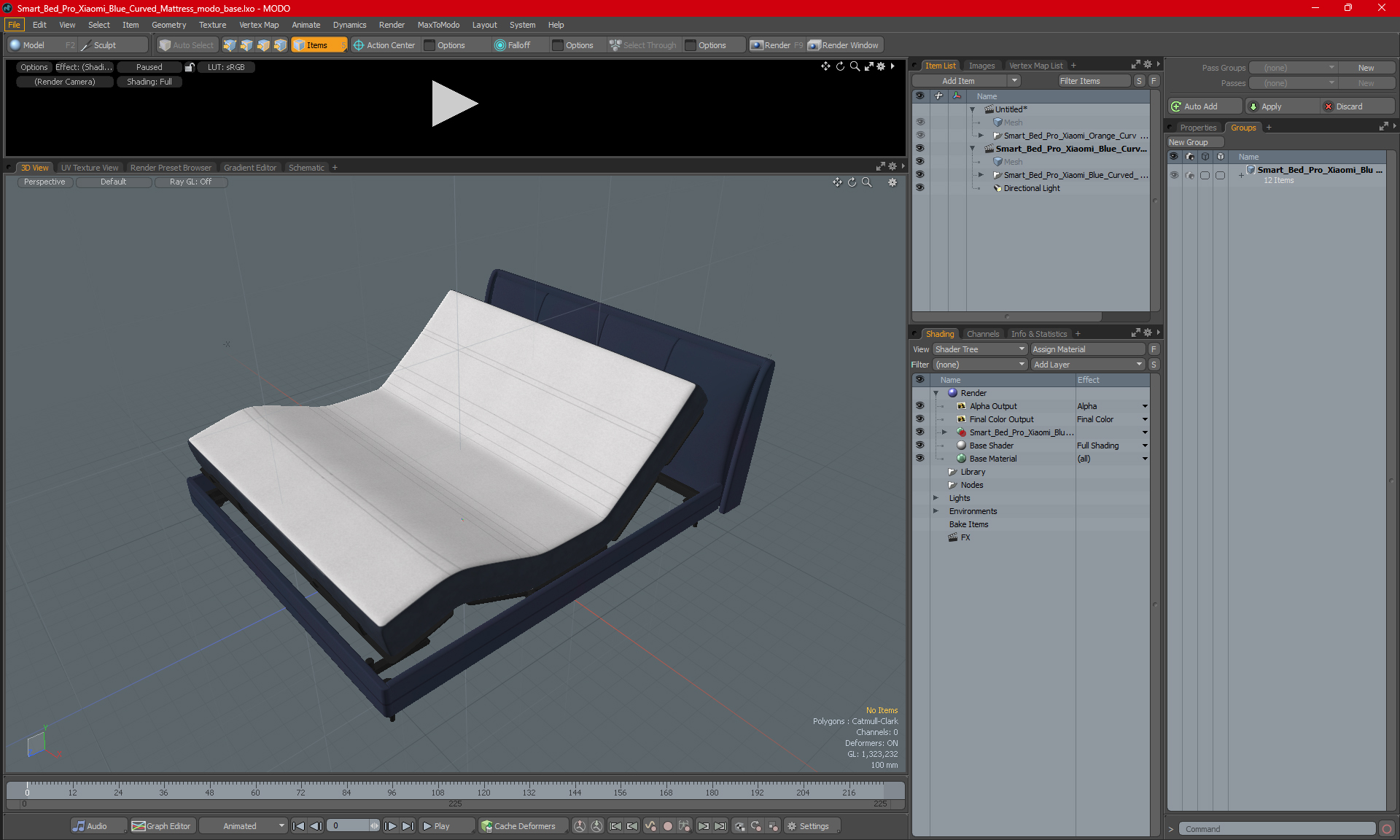Toggle visibility of Base Material layer
1400x840 pixels.
(919, 459)
